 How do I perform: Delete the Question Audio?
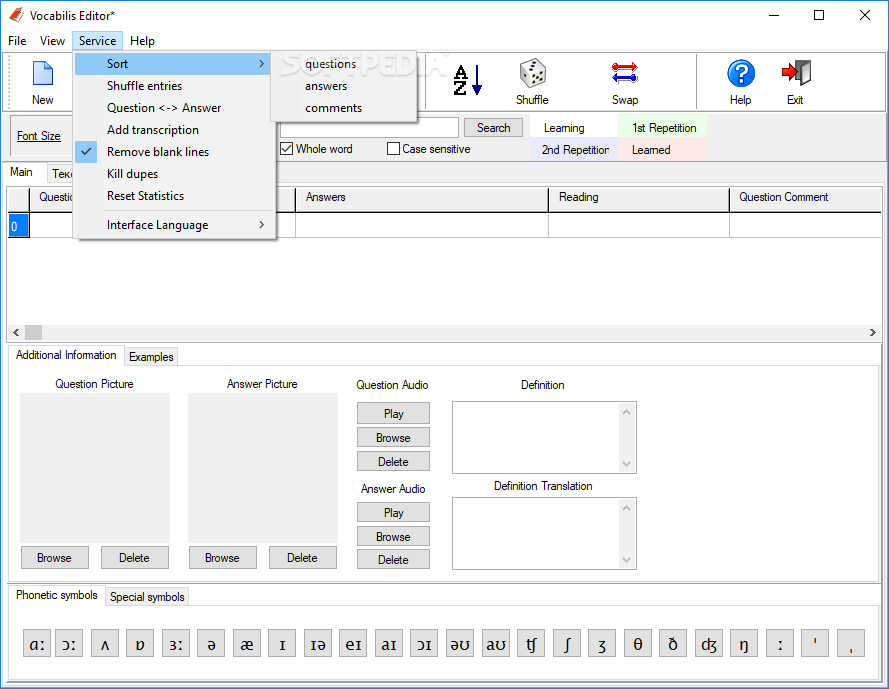pyautogui.click(x=393, y=462)
